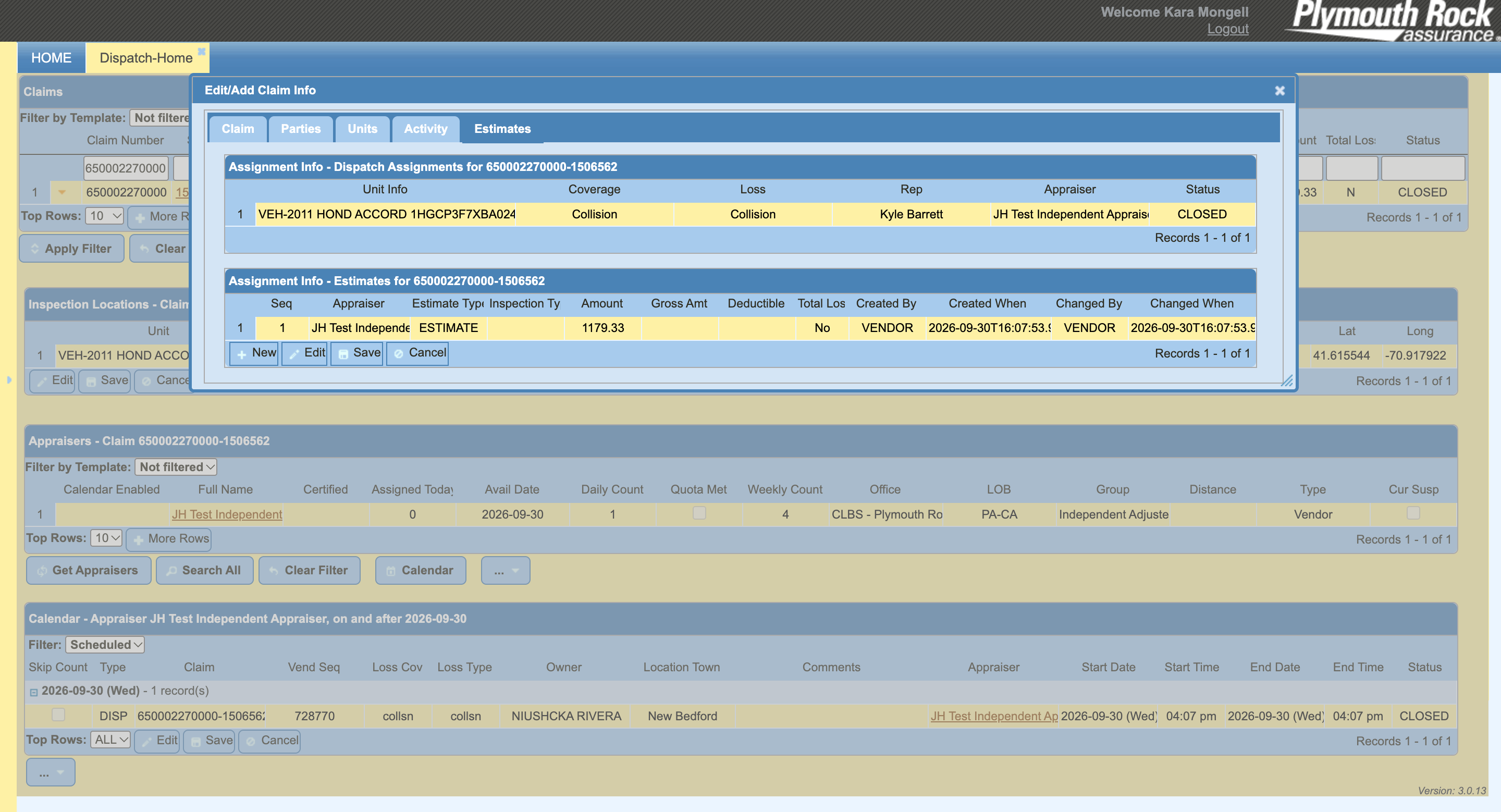The image size is (1501, 812).
Task: Check the Skip Count box on DISP row
Action: pyautogui.click(x=58, y=715)
